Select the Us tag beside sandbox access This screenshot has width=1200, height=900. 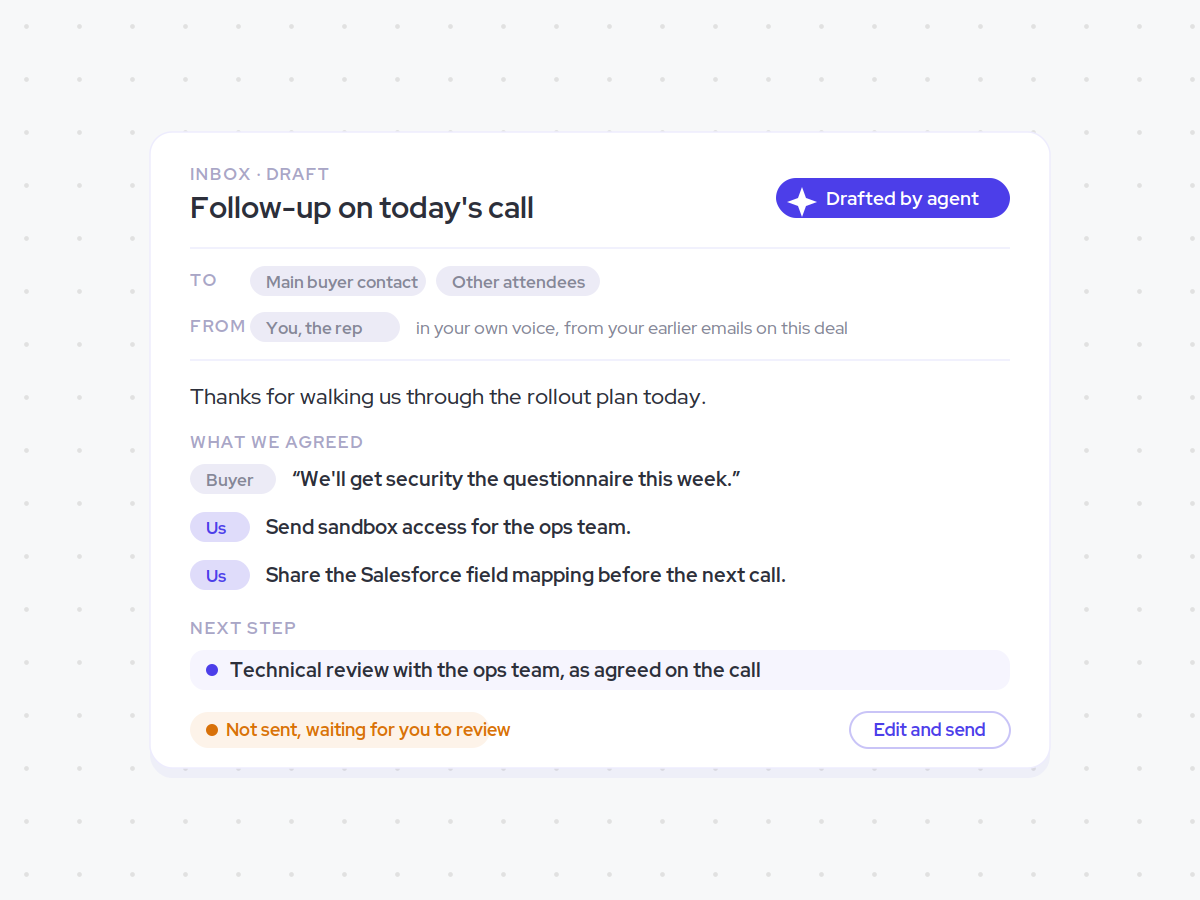tap(219, 528)
